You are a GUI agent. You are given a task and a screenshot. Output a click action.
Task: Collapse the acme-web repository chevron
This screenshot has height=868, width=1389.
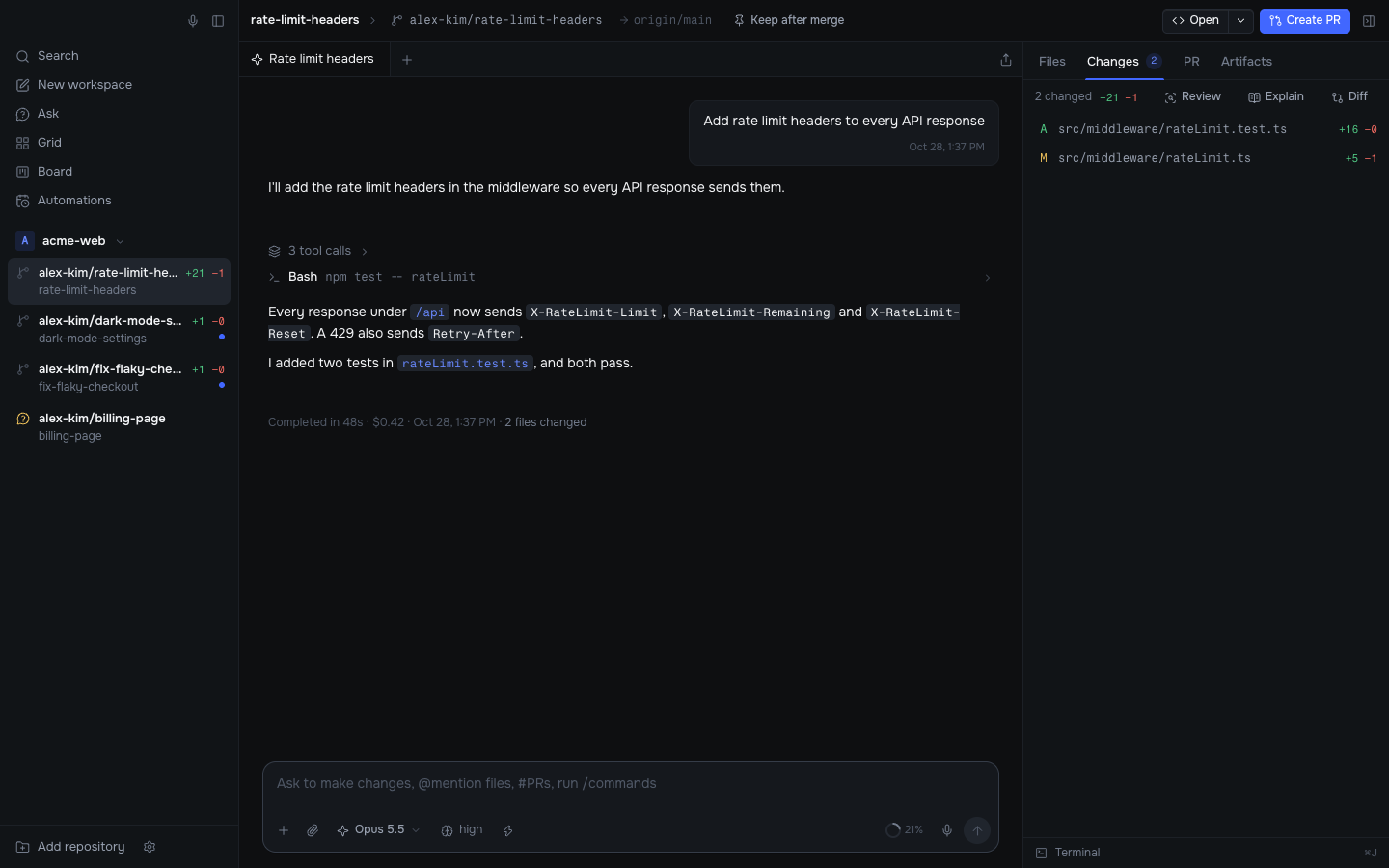[x=120, y=241]
